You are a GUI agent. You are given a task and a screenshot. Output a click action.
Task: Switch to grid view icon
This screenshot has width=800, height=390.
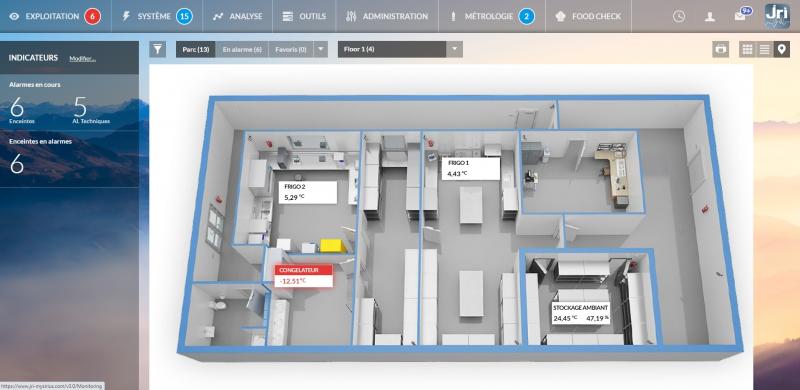747,50
